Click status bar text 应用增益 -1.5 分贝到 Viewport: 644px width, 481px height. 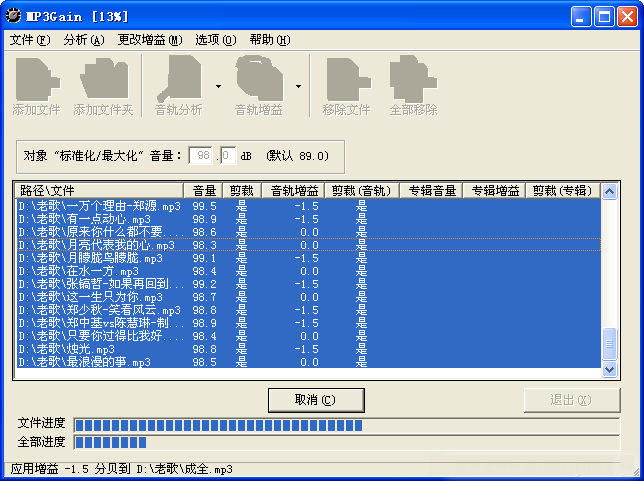71,469
